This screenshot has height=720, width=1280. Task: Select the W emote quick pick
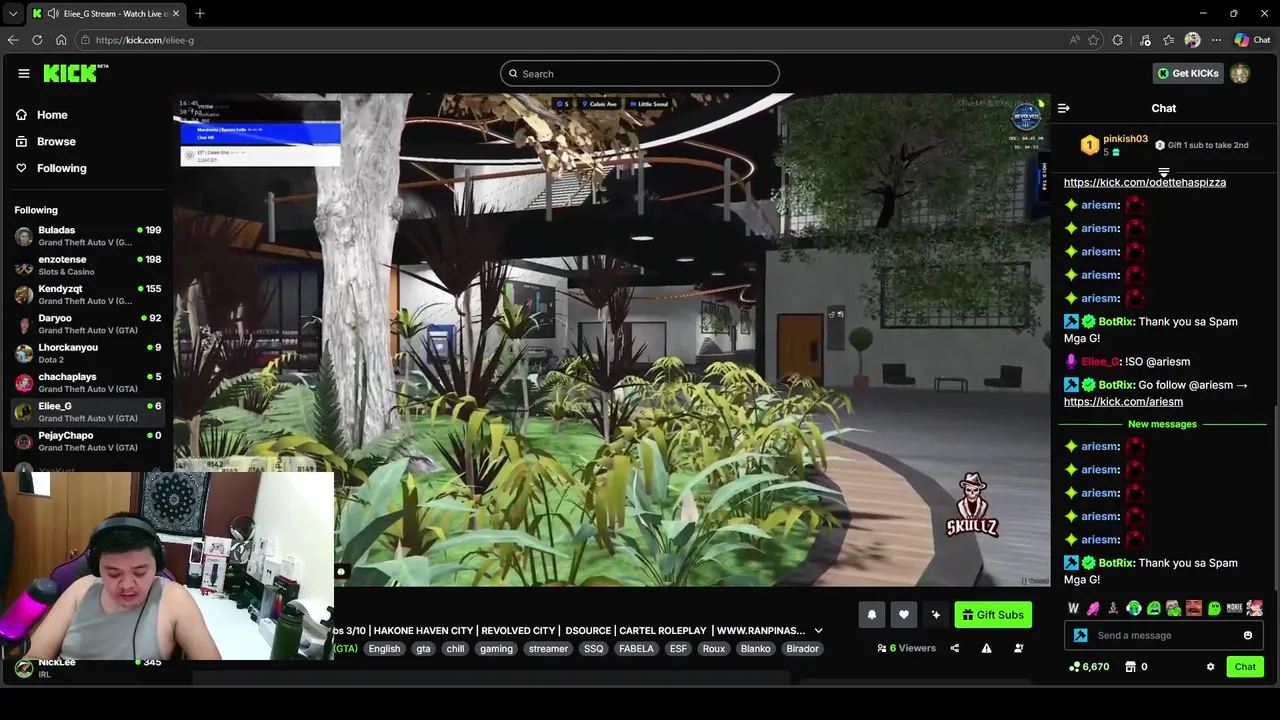[x=1074, y=608]
